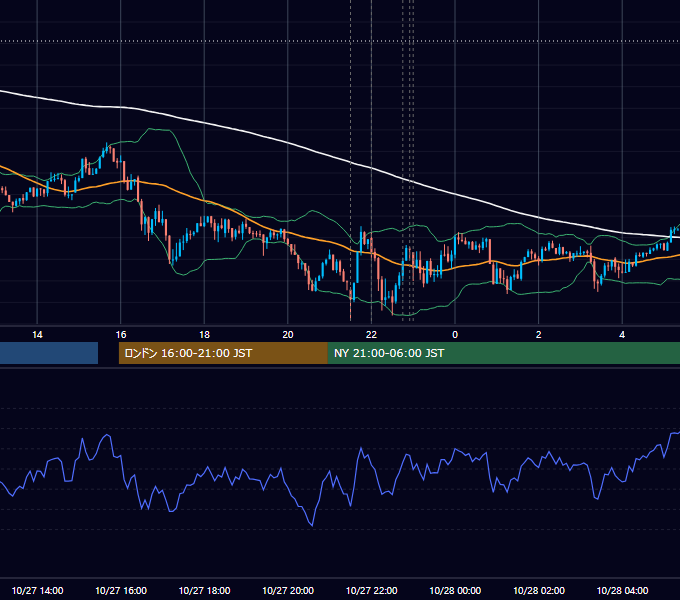Click the 18 hour label on the price chart axis
The height and width of the screenshot is (600, 680).
pyautogui.click(x=204, y=335)
